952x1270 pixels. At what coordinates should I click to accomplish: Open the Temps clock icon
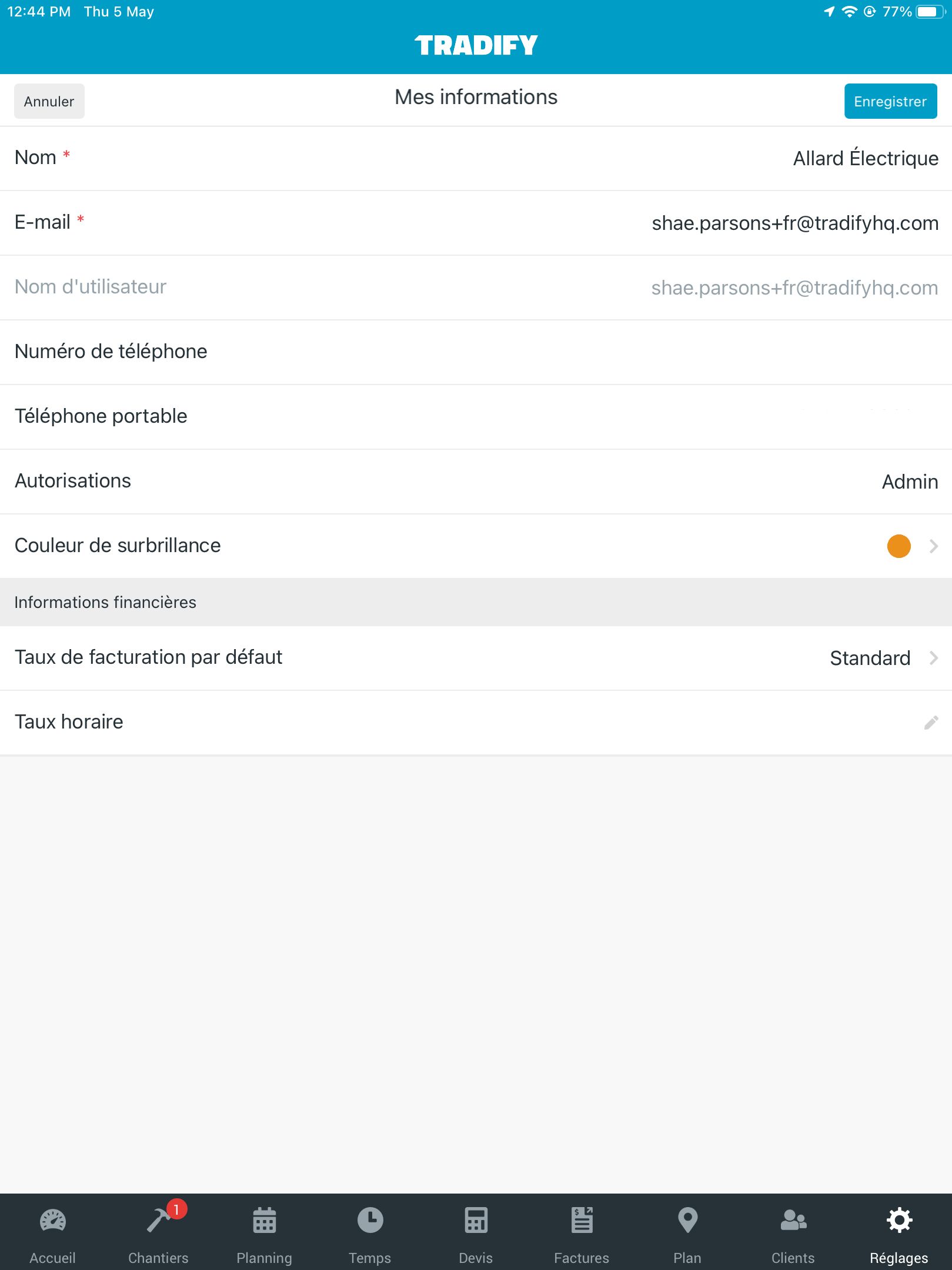(370, 1221)
